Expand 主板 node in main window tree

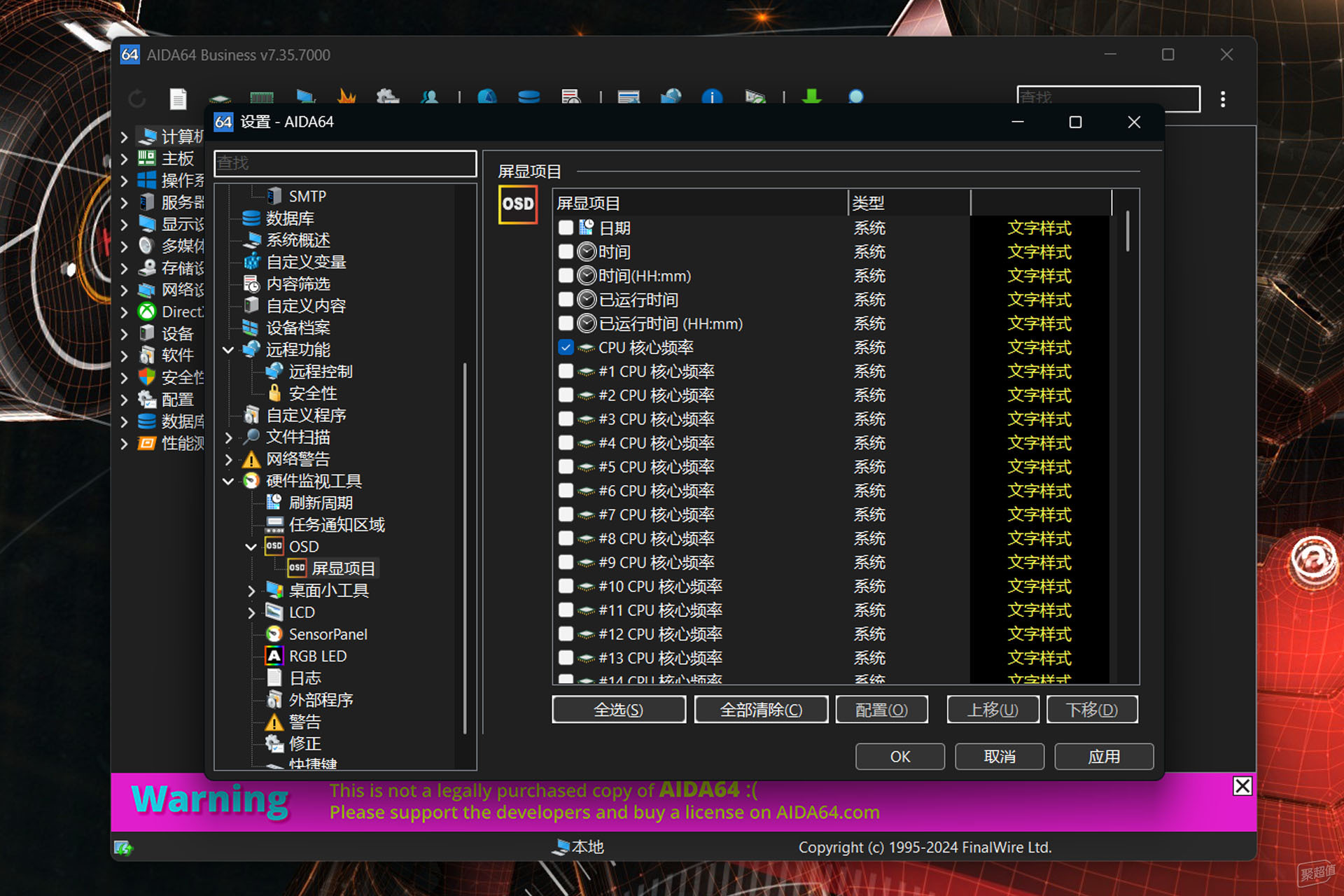(x=124, y=159)
